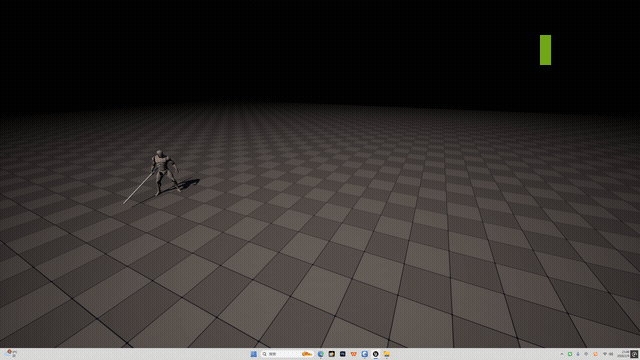Viewport: 640px width, 360px height.
Task: Click the green rectangular bar in the sky
Action: pyautogui.click(x=545, y=50)
